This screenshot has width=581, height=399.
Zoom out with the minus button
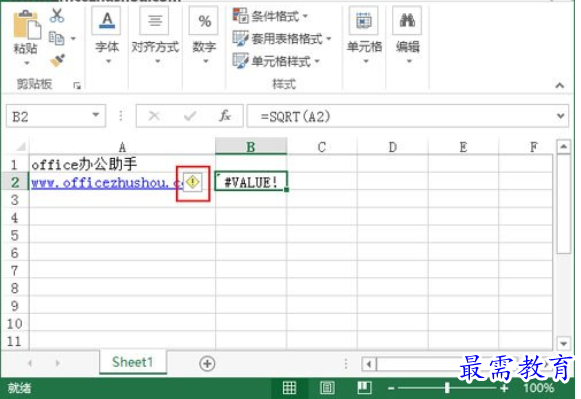point(391,388)
